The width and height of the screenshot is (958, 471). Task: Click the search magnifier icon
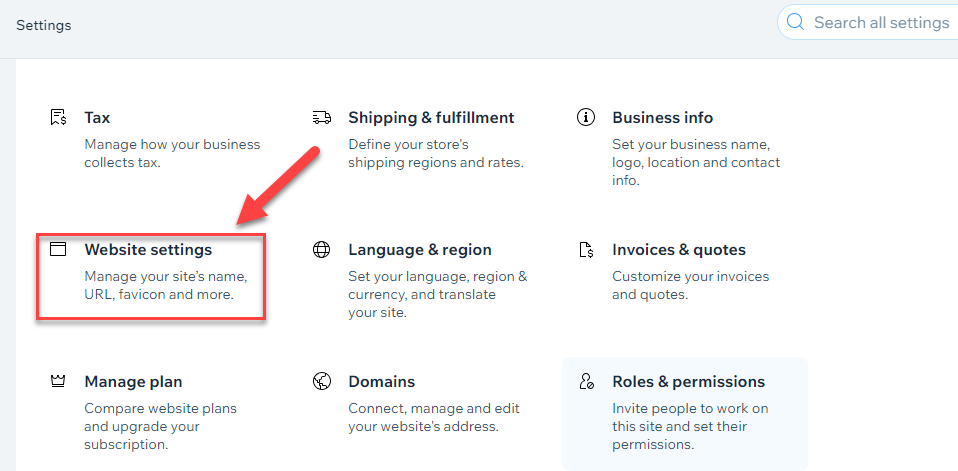795,23
